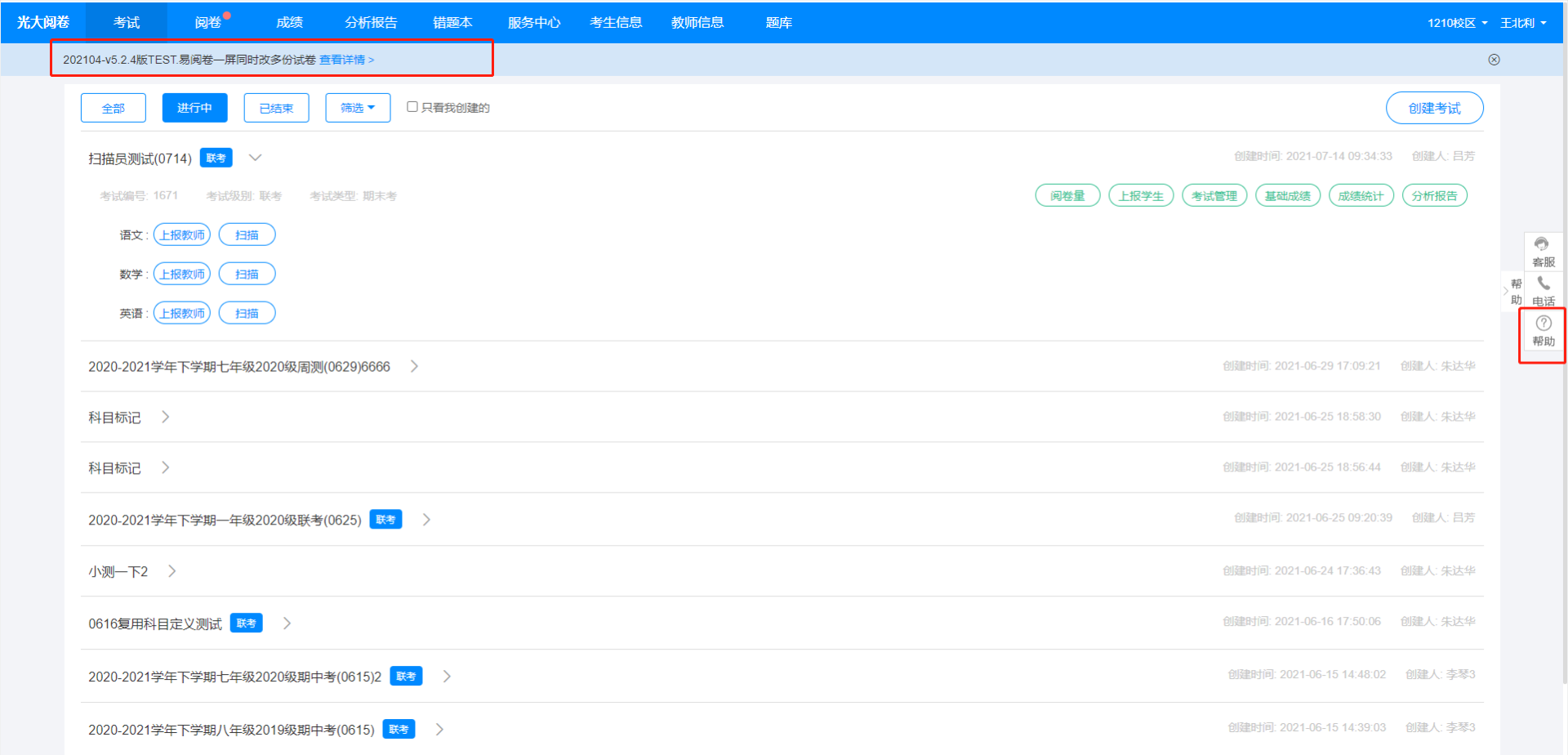
Task: Open the 王北利 user account menu
Action: (1522, 23)
